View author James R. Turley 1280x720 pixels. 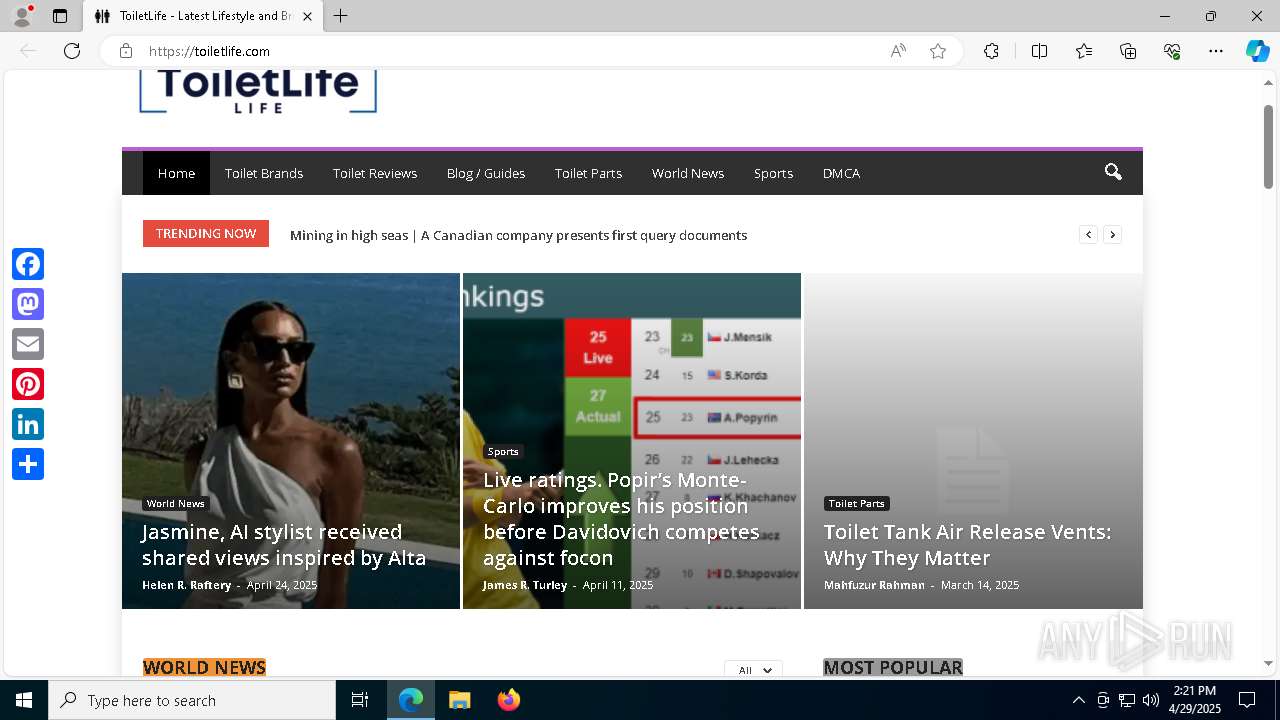tap(525, 585)
